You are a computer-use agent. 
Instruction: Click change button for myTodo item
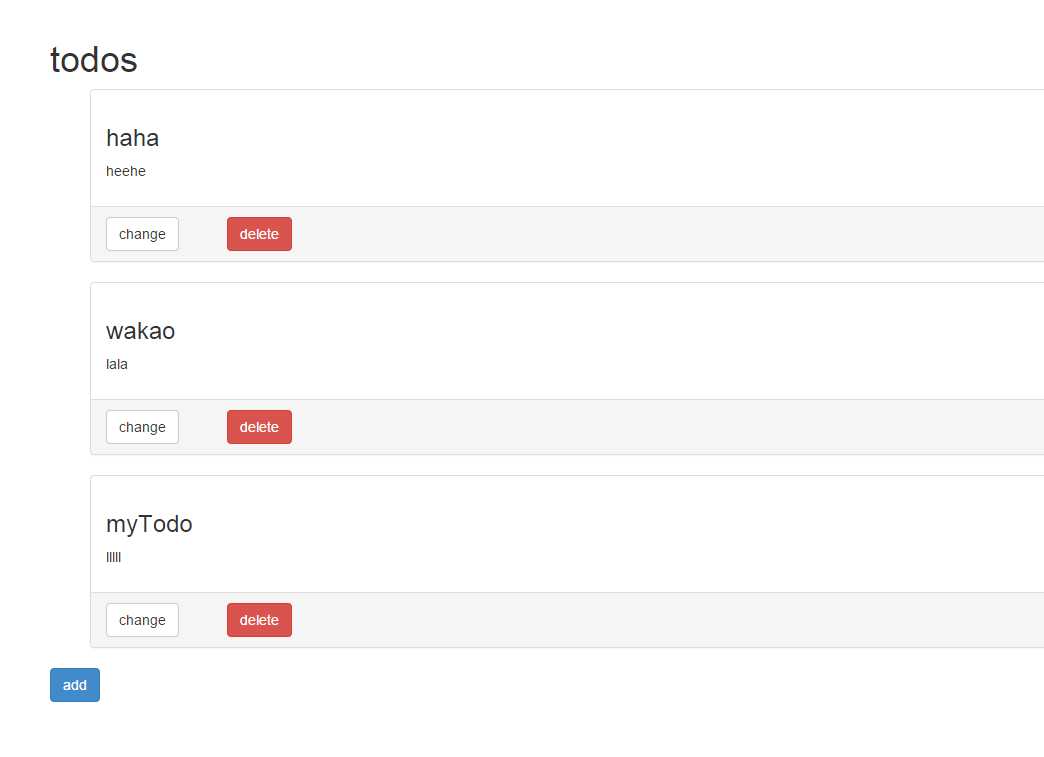(x=142, y=620)
